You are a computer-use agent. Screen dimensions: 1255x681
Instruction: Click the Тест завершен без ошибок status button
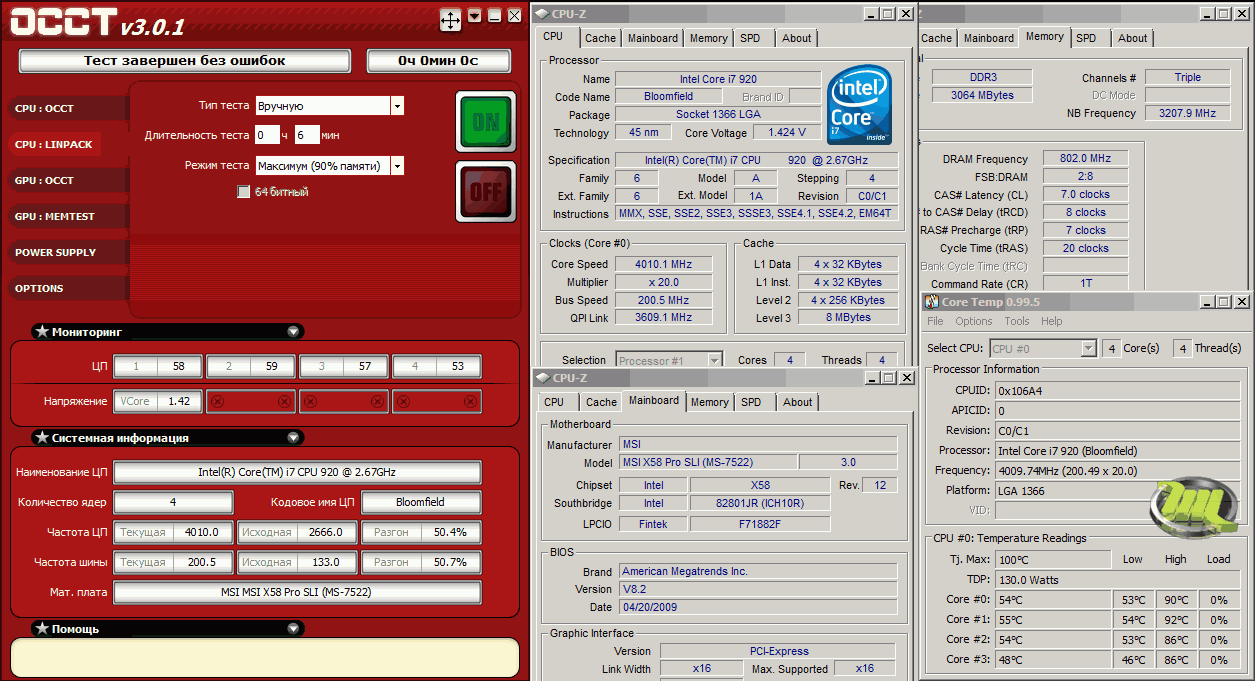[185, 61]
